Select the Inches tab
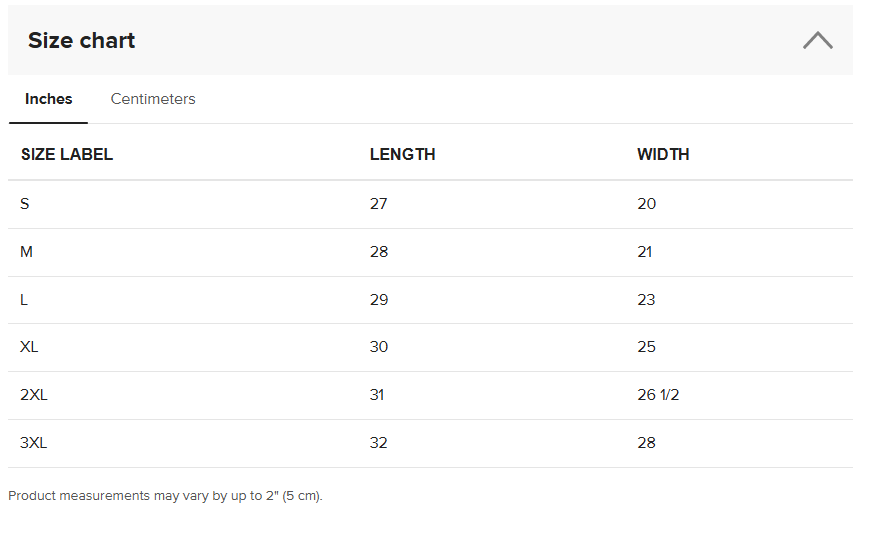The image size is (873, 545). pyautogui.click(x=48, y=99)
